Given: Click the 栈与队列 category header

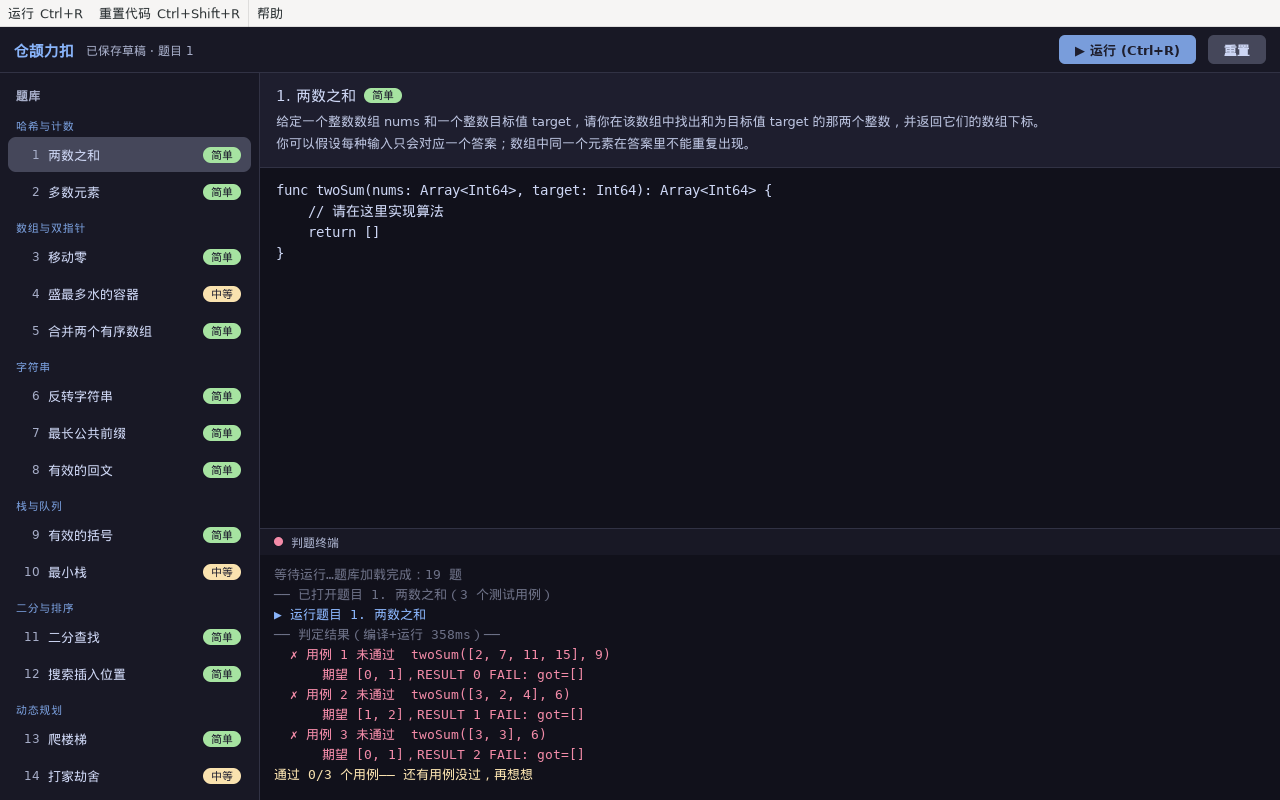Looking at the screenshot, I should coord(39,507).
